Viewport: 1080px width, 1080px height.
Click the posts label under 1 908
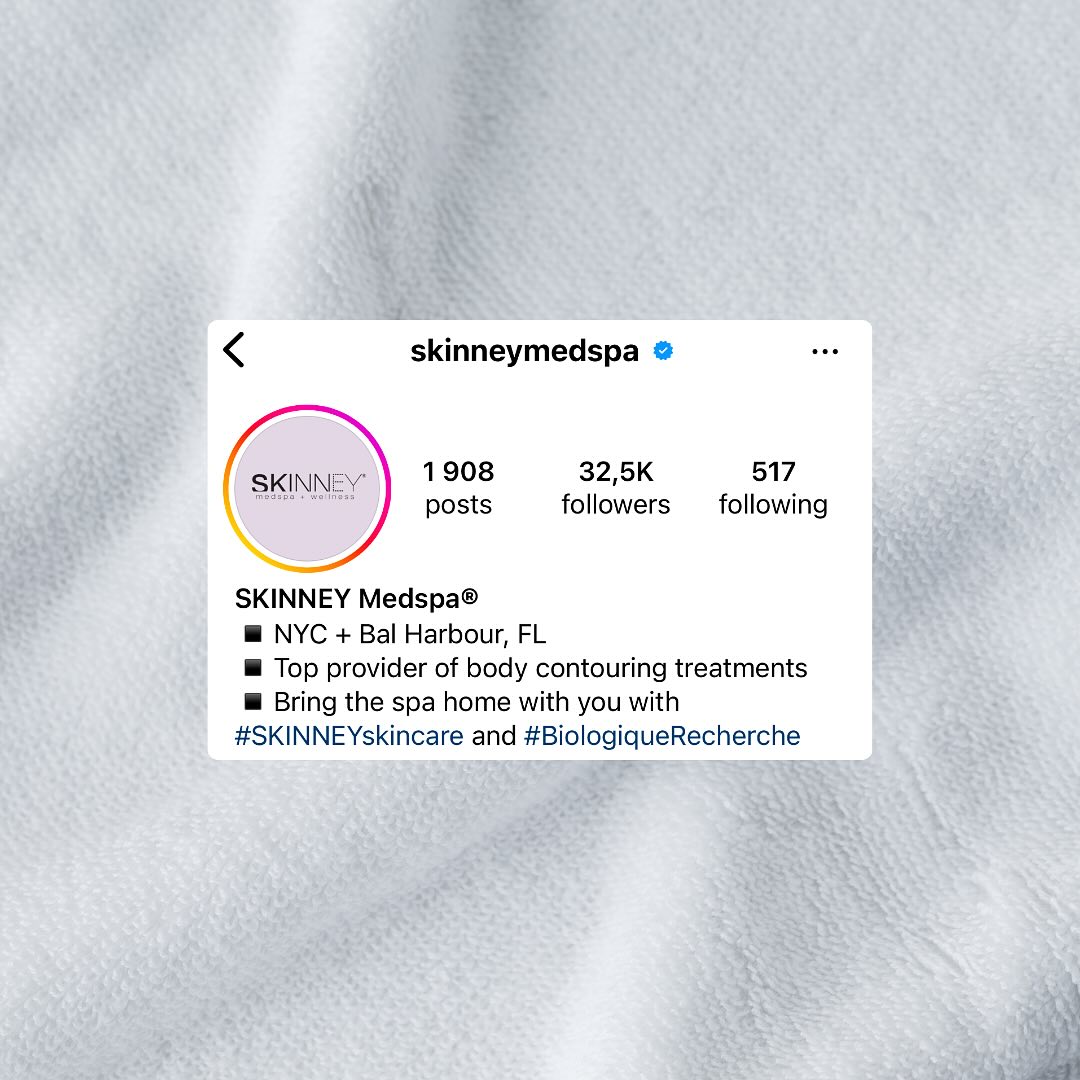point(458,505)
